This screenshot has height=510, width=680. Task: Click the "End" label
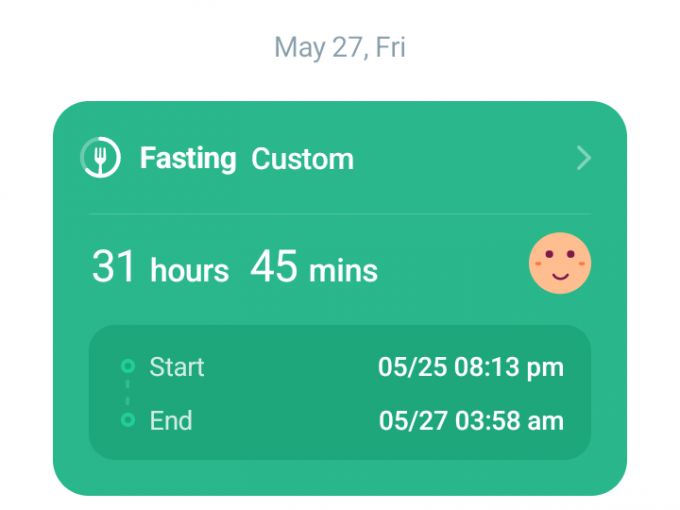point(170,421)
